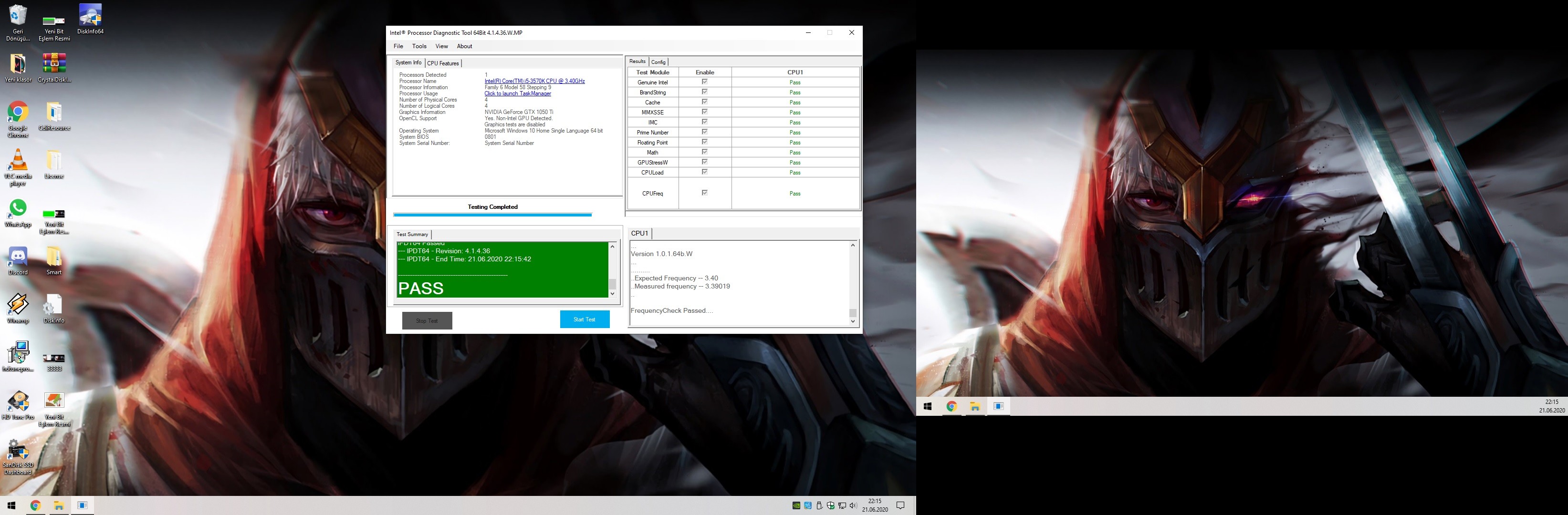Uncheck the Prime Number test checkbox
Screen dimensions: 1568x515
click(704, 132)
